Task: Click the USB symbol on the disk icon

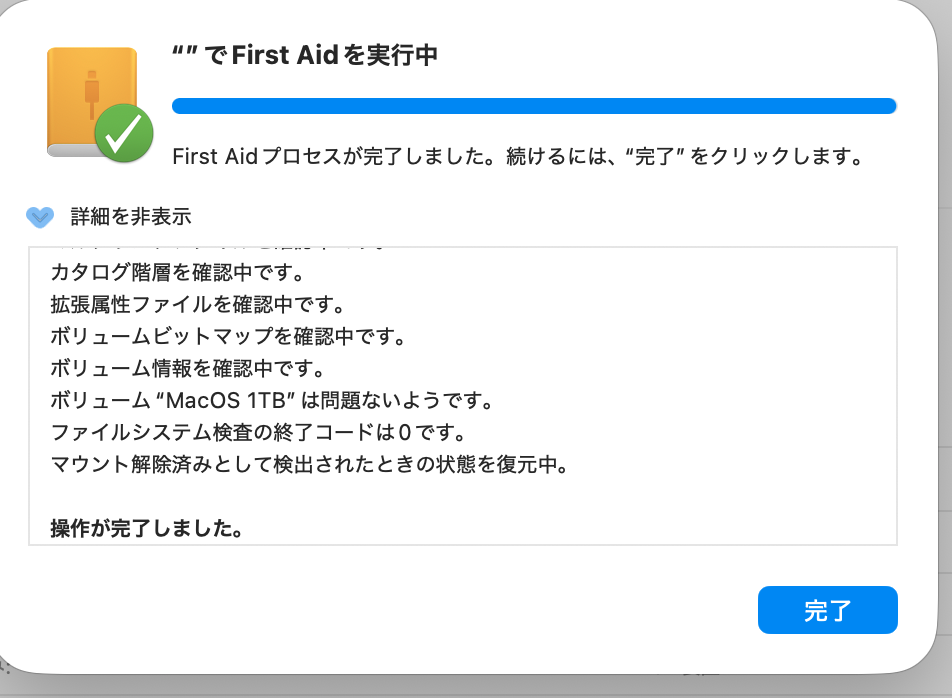Action: coord(92,88)
